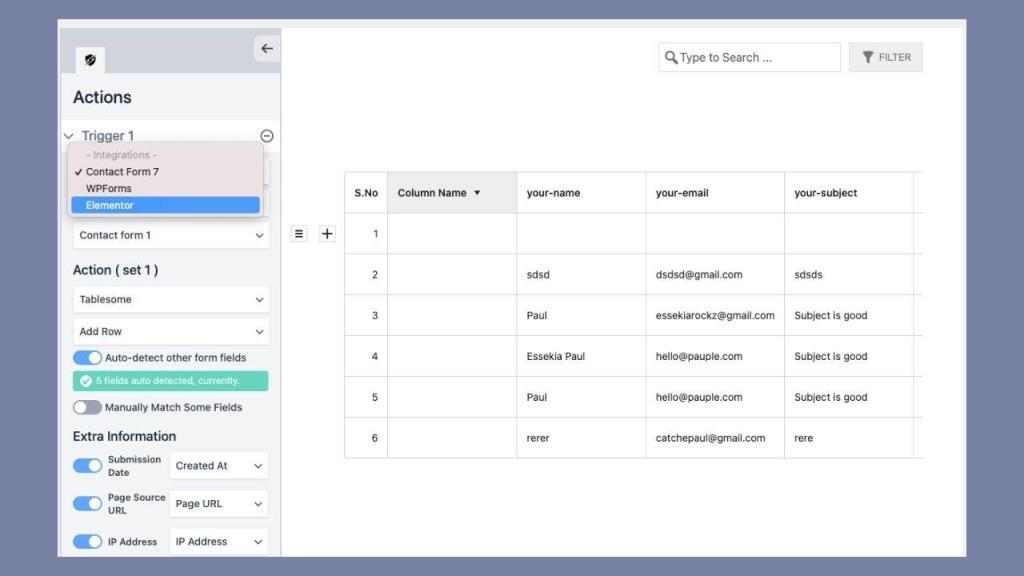The image size is (1024, 576).
Task: Click the back arrow in the sidebar
Action: (266, 47)
